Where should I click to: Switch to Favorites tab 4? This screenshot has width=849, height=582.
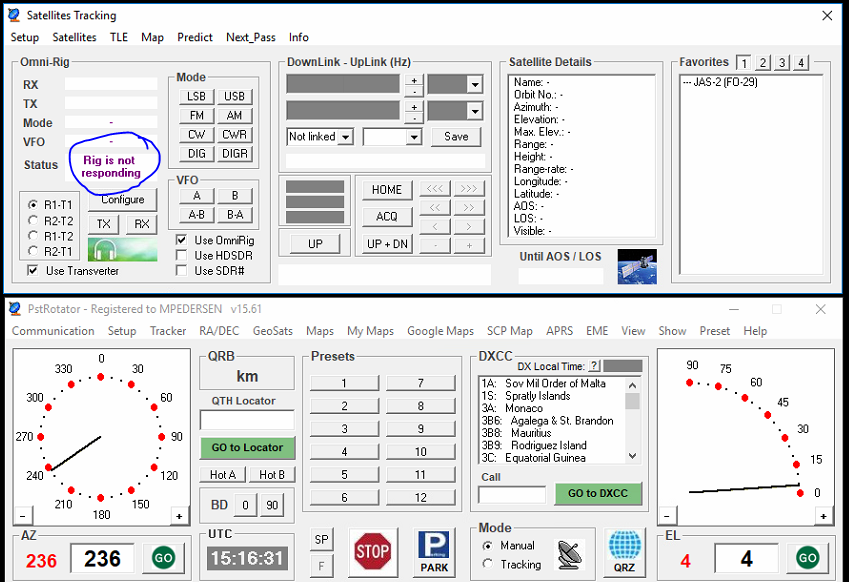pyautogui.click(x=801, y=63)
